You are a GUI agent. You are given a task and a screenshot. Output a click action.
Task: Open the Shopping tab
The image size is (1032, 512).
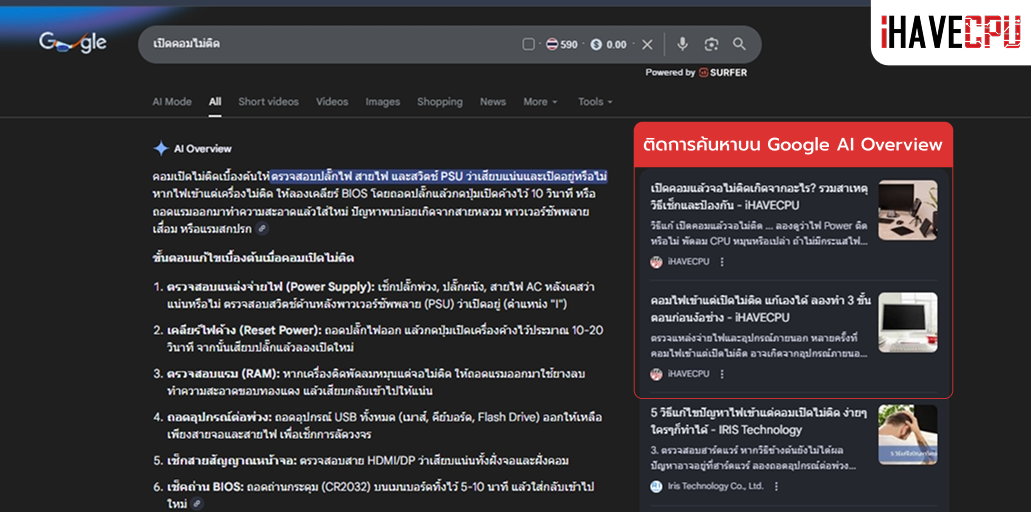(x=440, y=102)
